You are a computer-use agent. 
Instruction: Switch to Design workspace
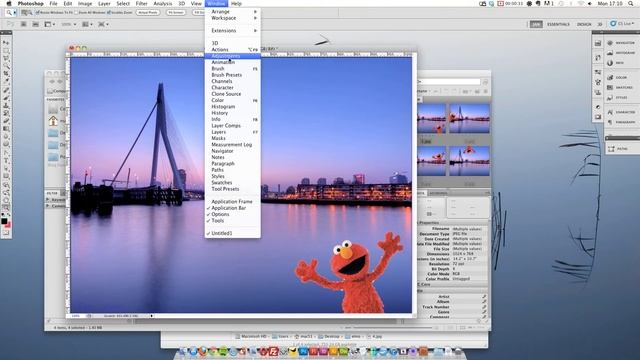[x=584, y=24]
